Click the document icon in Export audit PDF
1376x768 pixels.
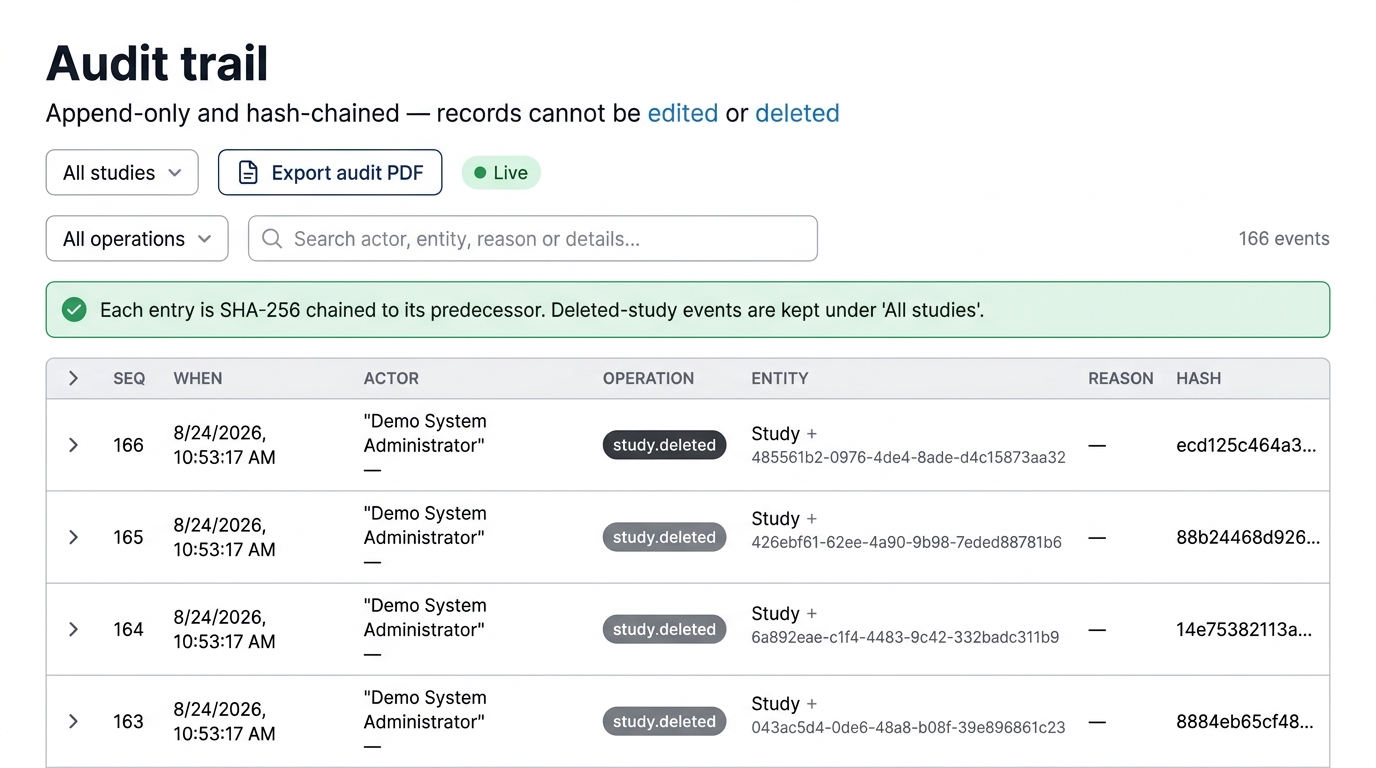click(x=248, y=173)
